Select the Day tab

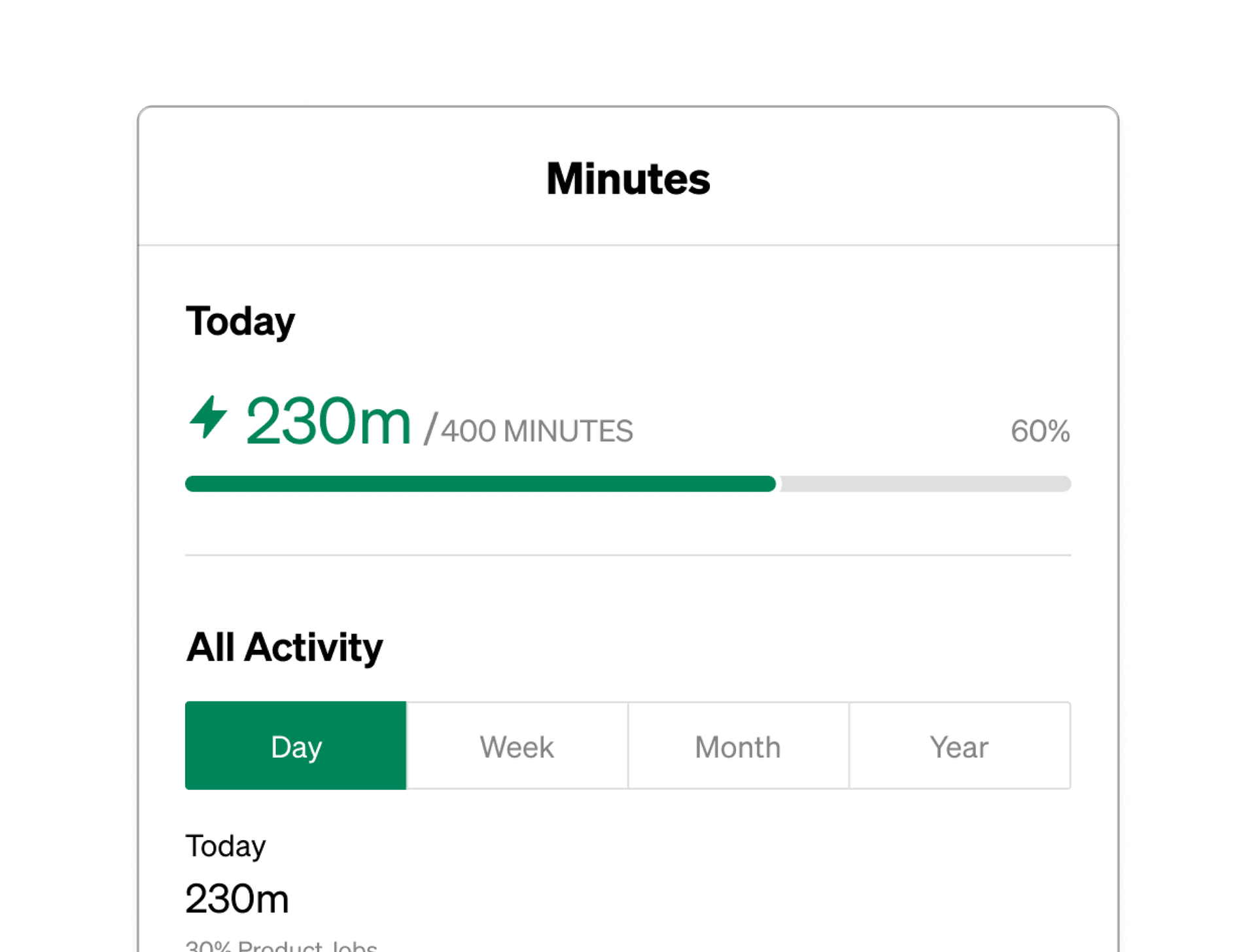click(x=296, y=746)
